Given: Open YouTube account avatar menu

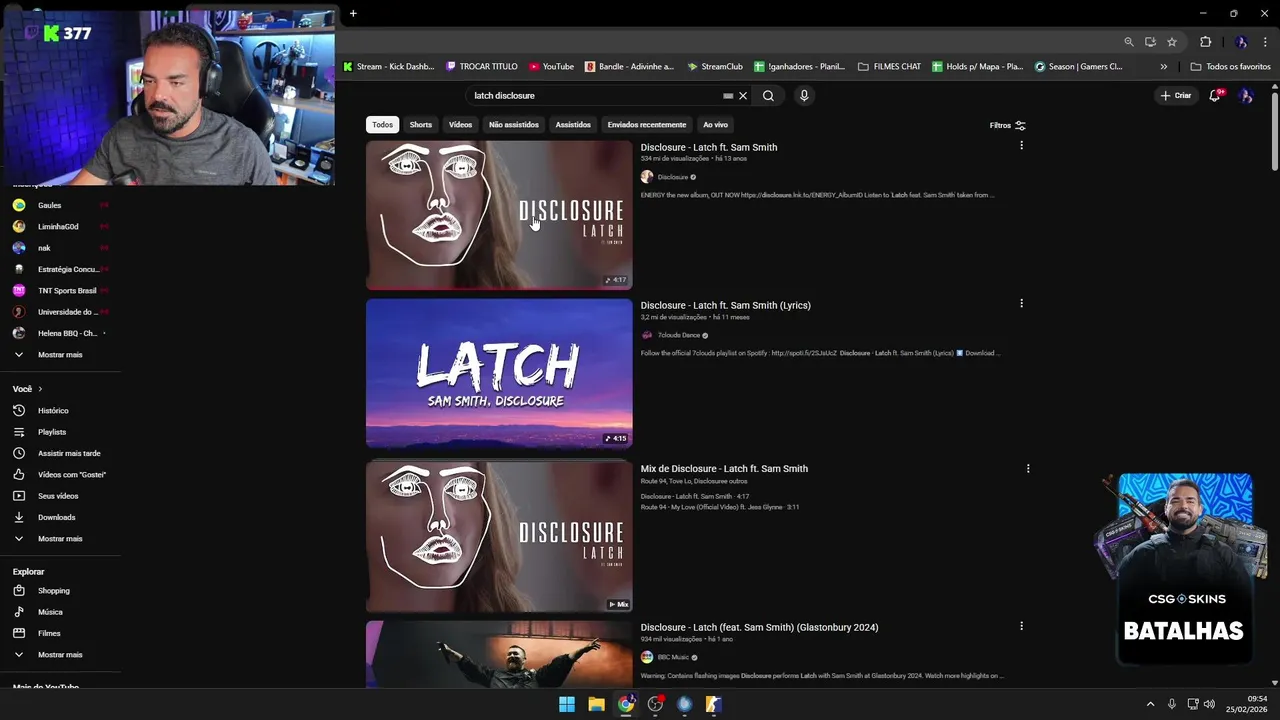Looking at the screenshot, I should [x=1246, y=95].
